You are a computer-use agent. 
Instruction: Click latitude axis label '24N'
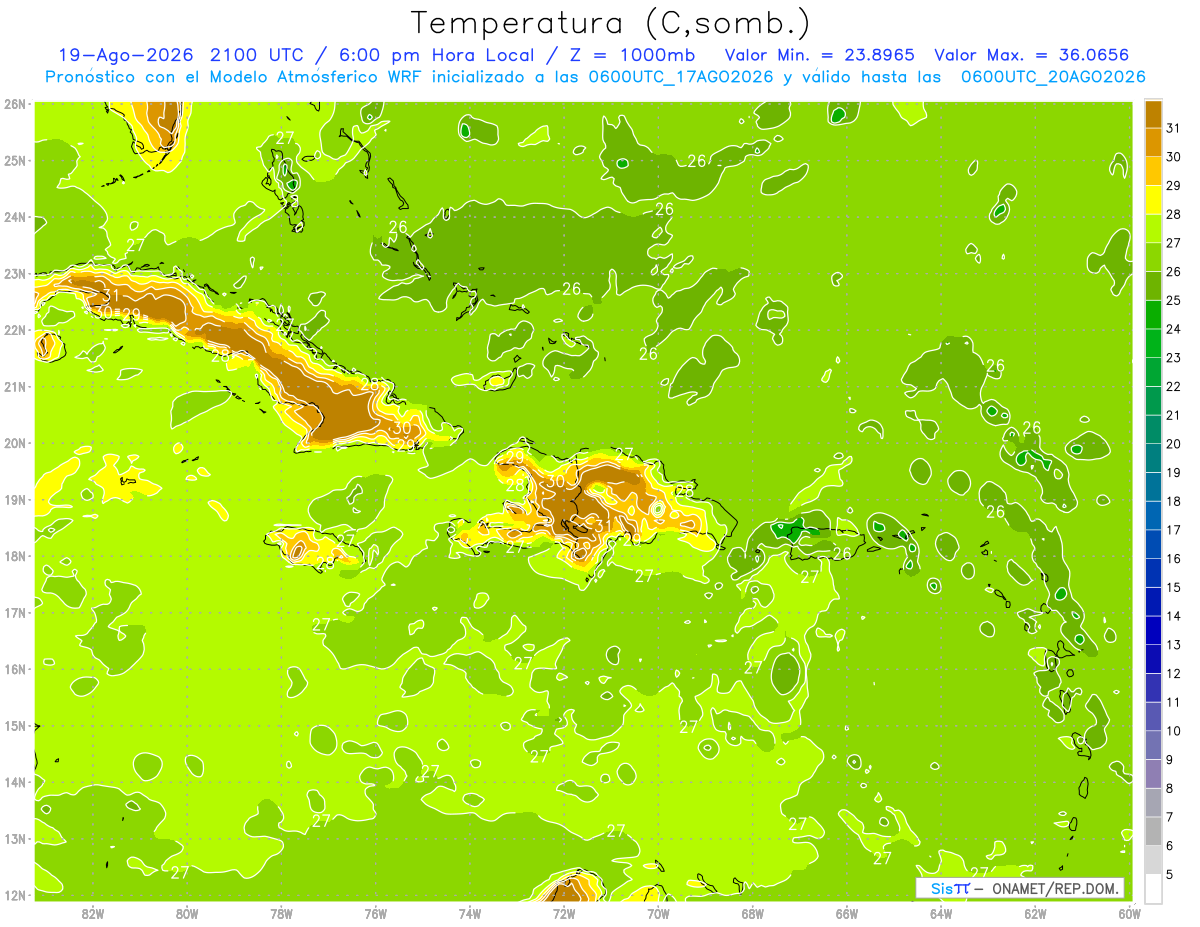pyautogui.click(x=15, y=217)
